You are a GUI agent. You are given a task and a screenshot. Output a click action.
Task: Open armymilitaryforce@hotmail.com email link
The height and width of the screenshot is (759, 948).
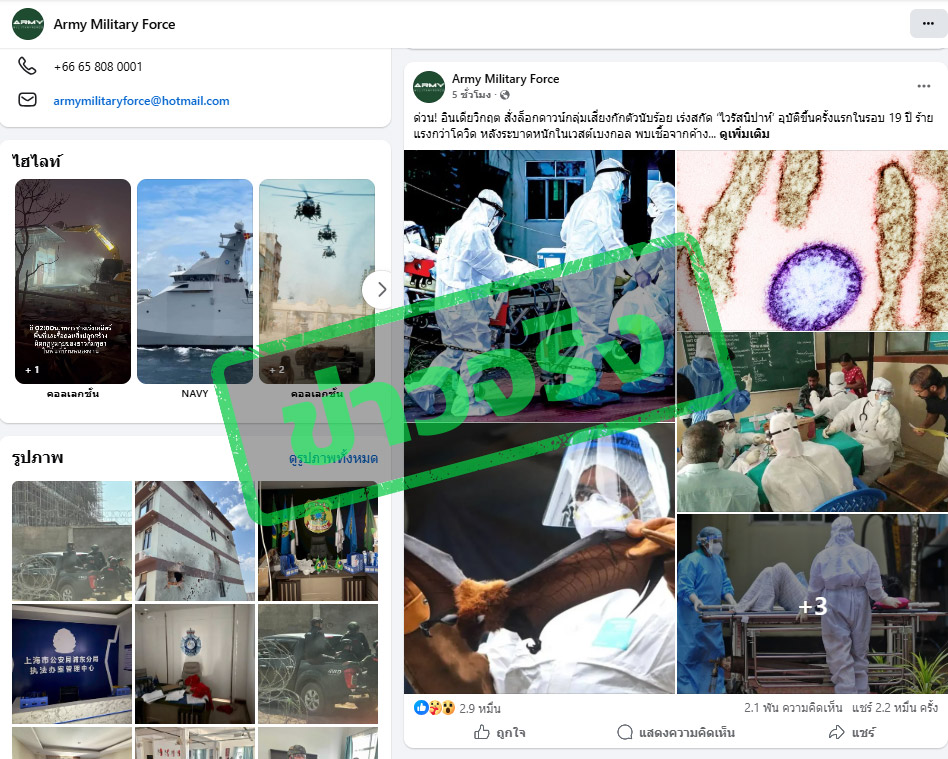141,101
